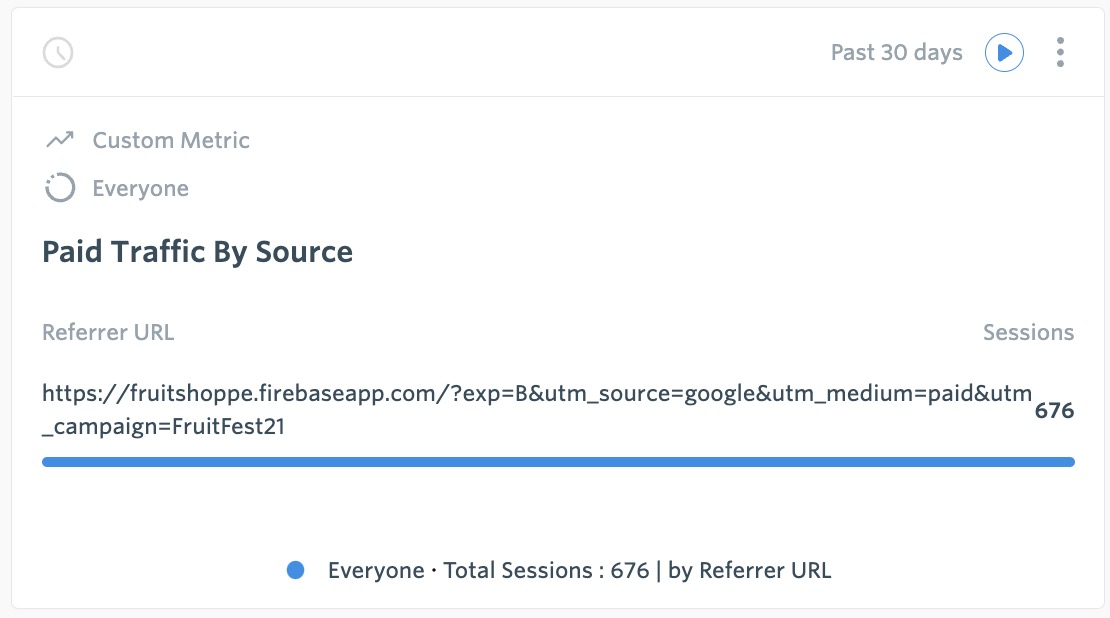
Task: Click the Total Sessions 676 legend text
Action: (546, 571)
